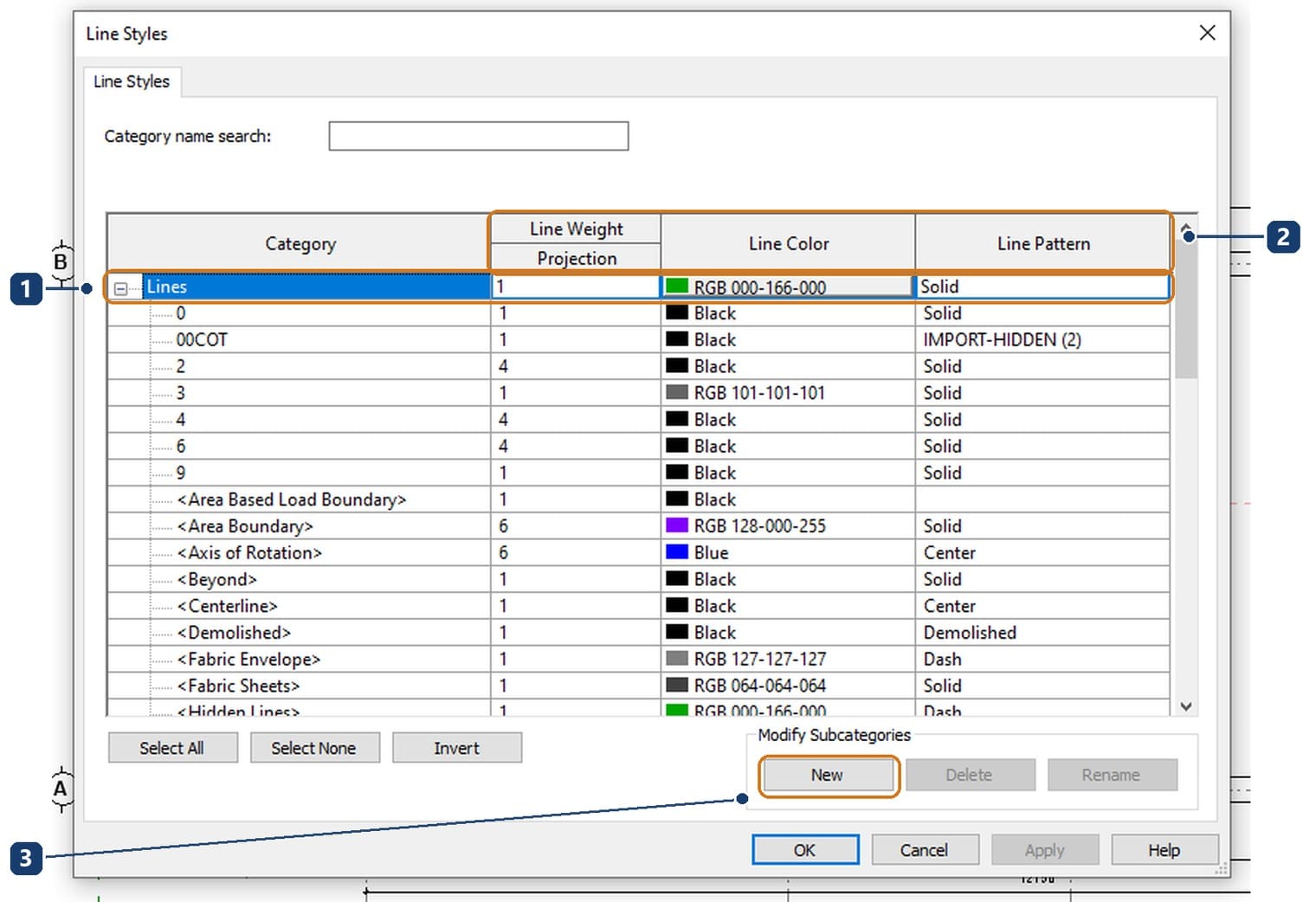Image resolution: width=1316 pixels, height=902 pixels.
Task: Click the Rename subcategory button
Action: (1112, 775)
